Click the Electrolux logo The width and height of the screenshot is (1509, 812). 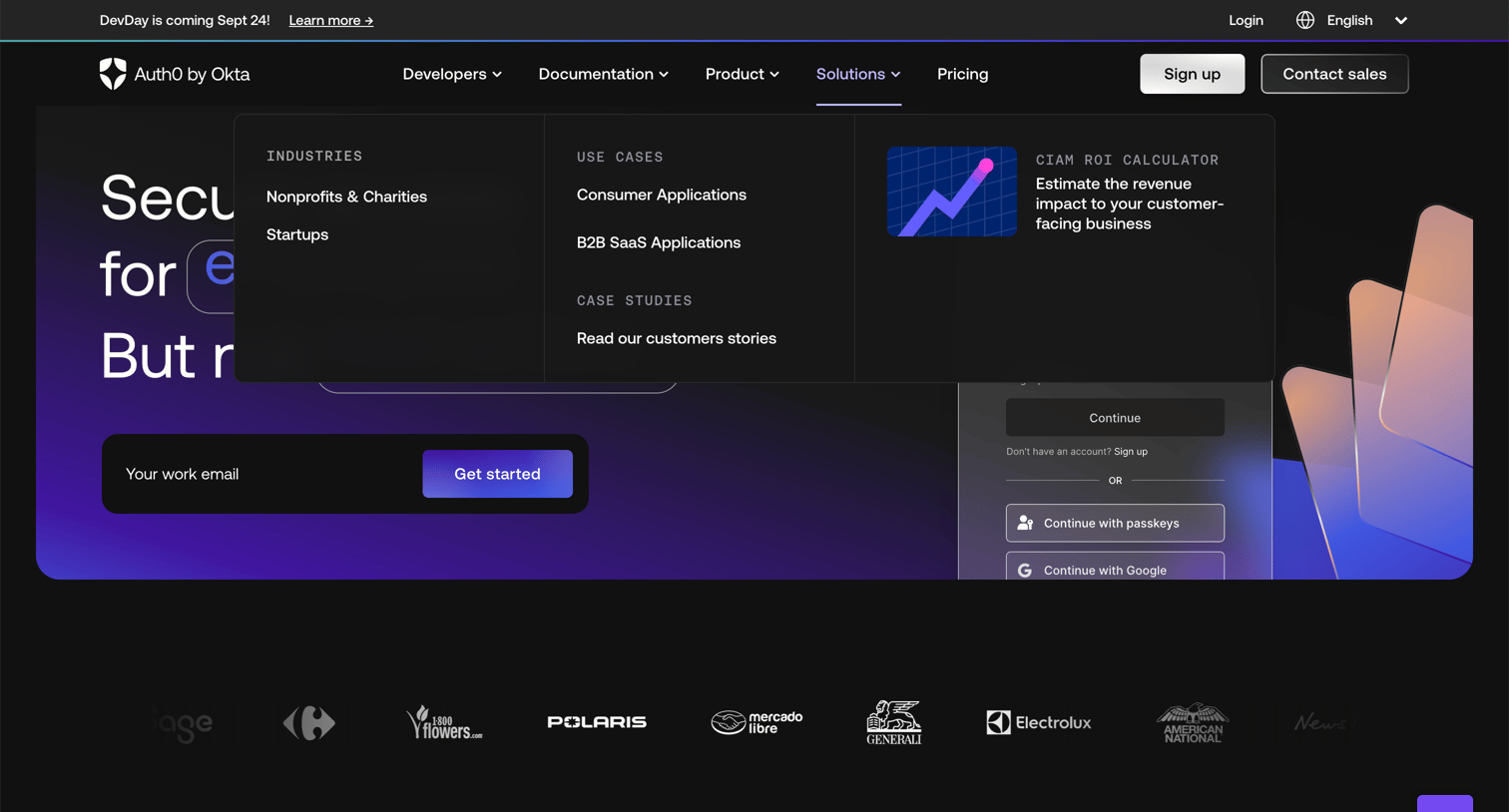(x=1039, y=722)
